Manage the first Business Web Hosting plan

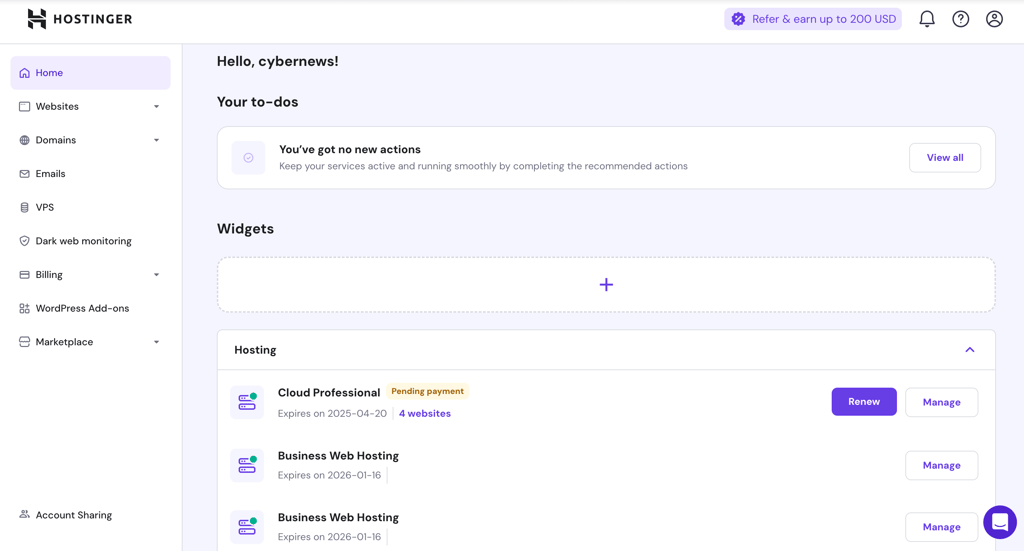[x=941, y=465]
